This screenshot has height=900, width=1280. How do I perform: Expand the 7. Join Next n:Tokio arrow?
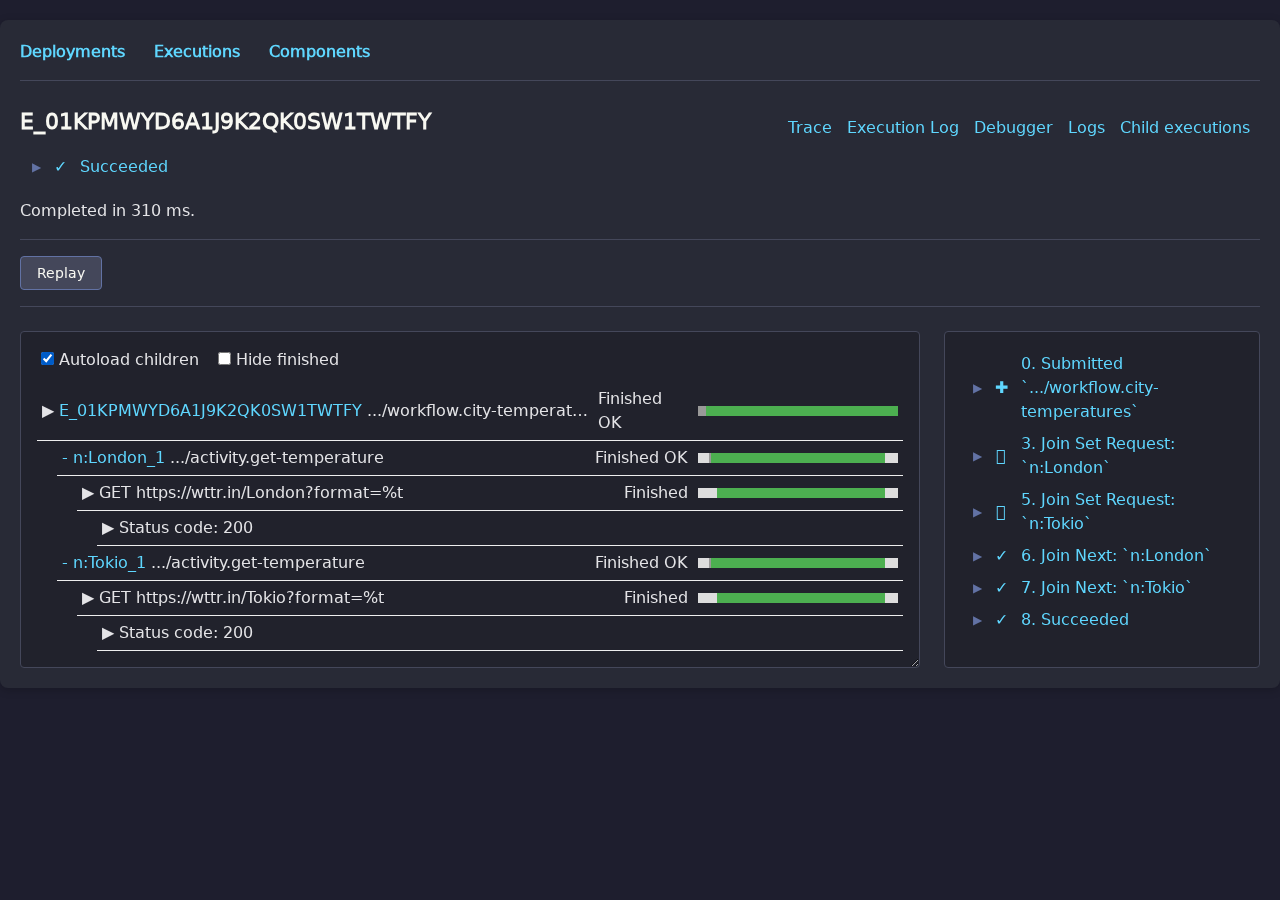(x=978, y=588)
